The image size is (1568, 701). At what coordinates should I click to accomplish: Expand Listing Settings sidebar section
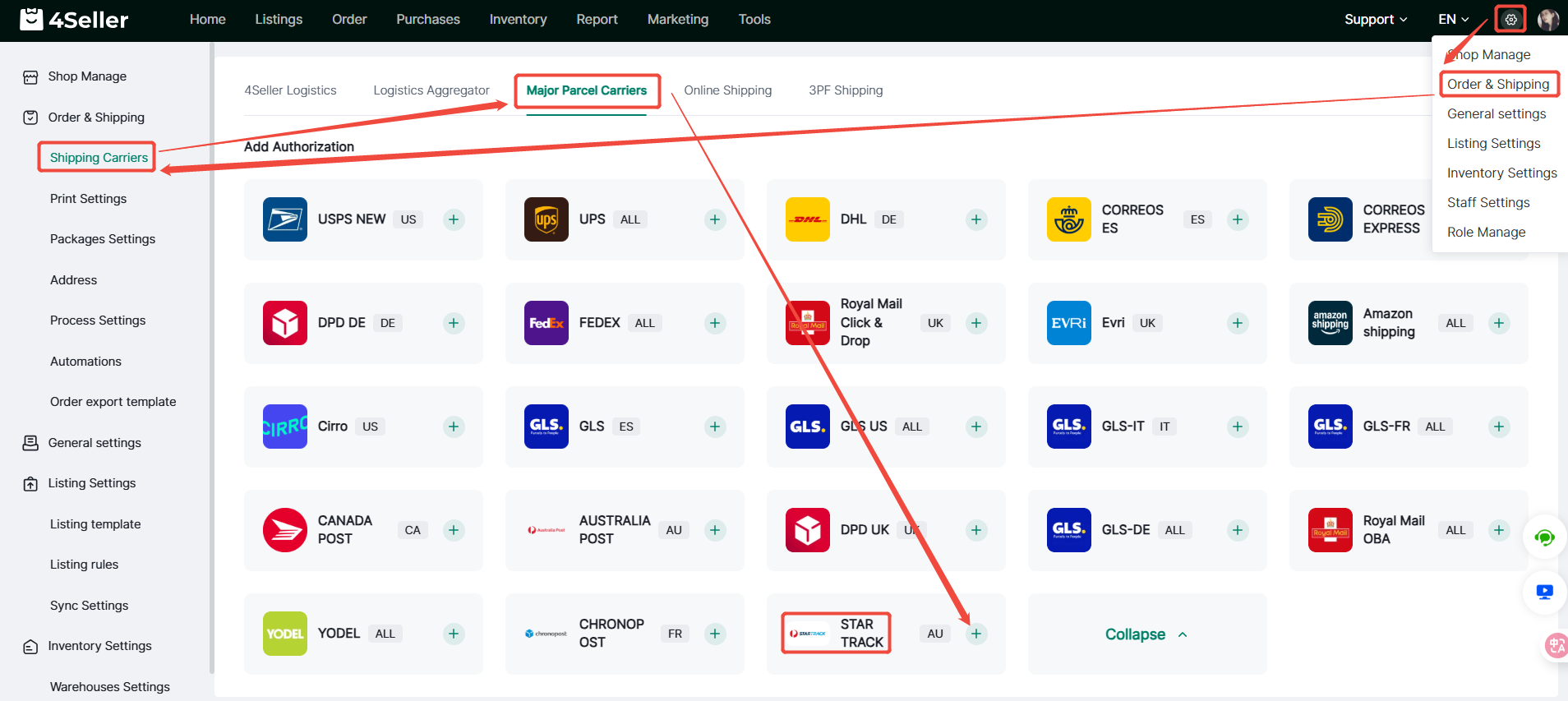[92, 483]
